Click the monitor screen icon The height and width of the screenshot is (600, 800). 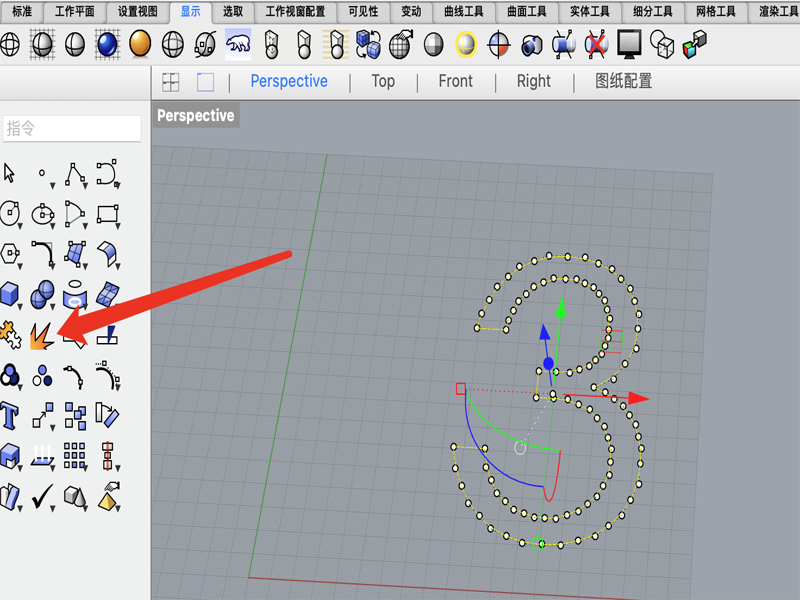(629, 43)
